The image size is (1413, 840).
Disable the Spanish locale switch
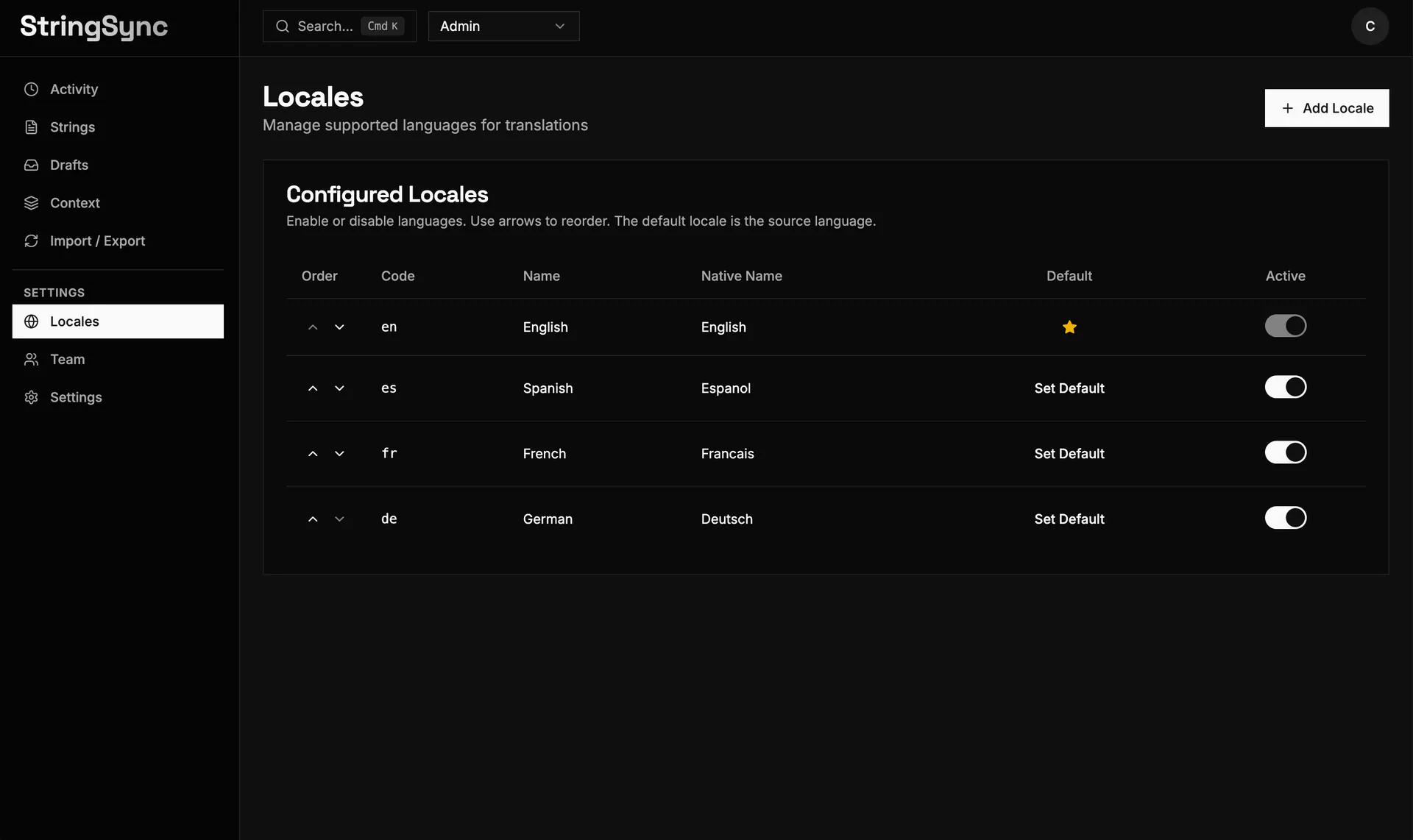pyautogui.click(x=1285, y=387)
